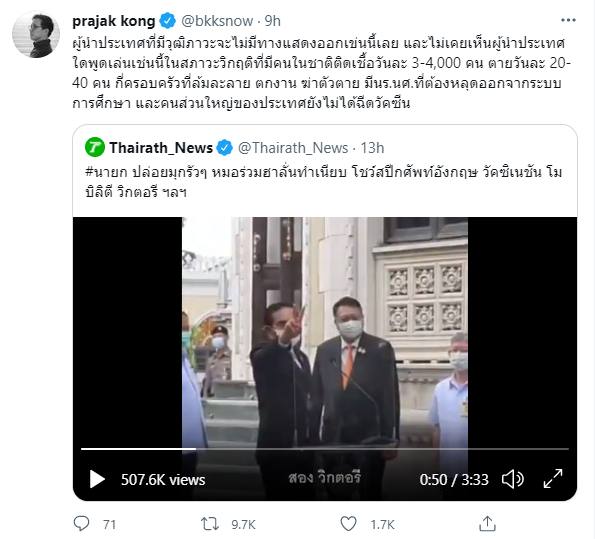This screenshot has width=595, height=539.
Task: Open the three-dot more options menu
Action: tap(568, 20)
